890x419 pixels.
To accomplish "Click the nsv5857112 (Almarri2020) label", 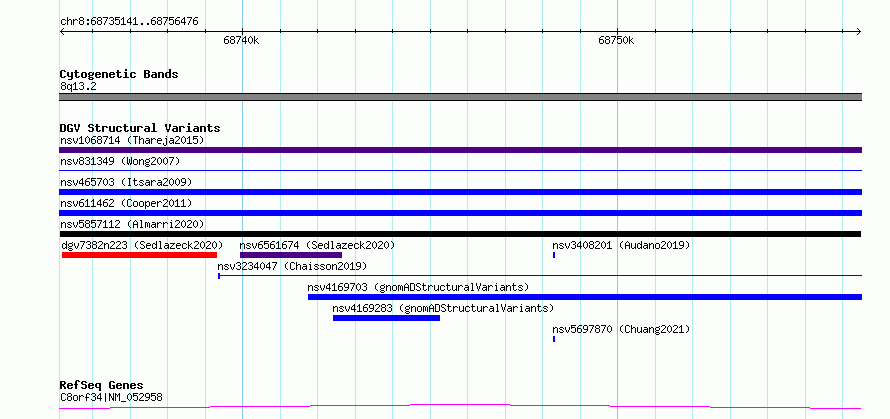I will coord(132,224).
